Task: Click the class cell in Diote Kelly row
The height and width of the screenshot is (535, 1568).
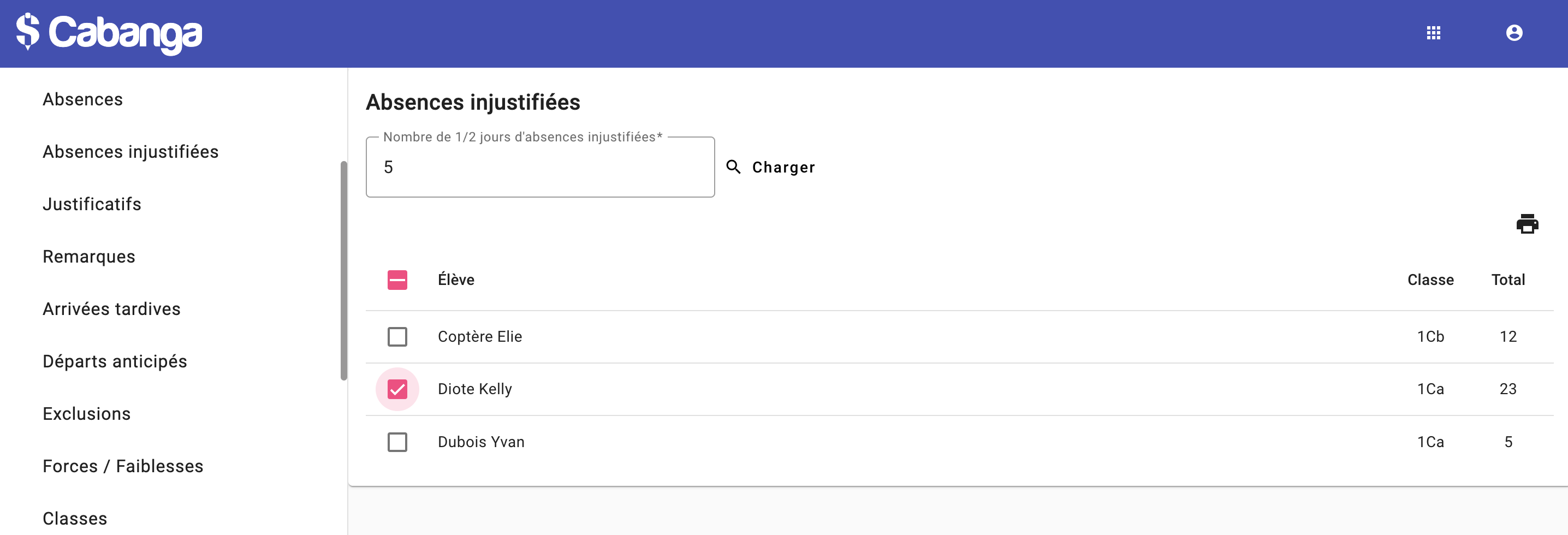Action: (x=1430, y=389)
